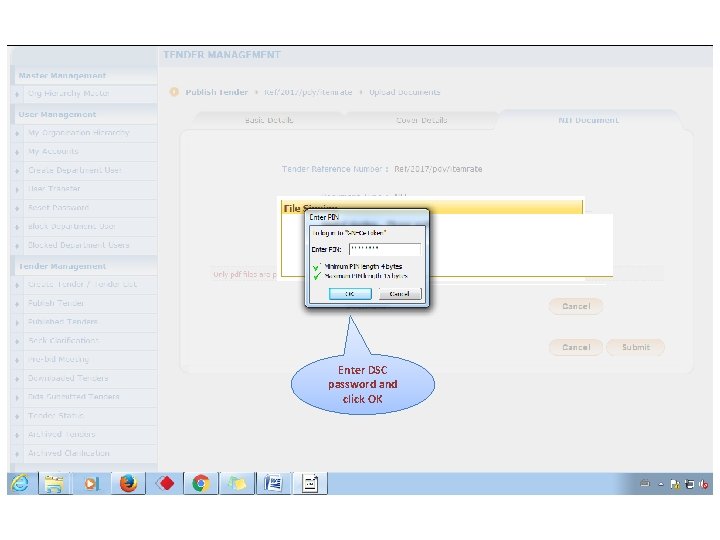Image resolution: width=720 pixels, height=540 pixels.
Task: Open Create Tender / Tender List item
Action: (x=83, y=284)
